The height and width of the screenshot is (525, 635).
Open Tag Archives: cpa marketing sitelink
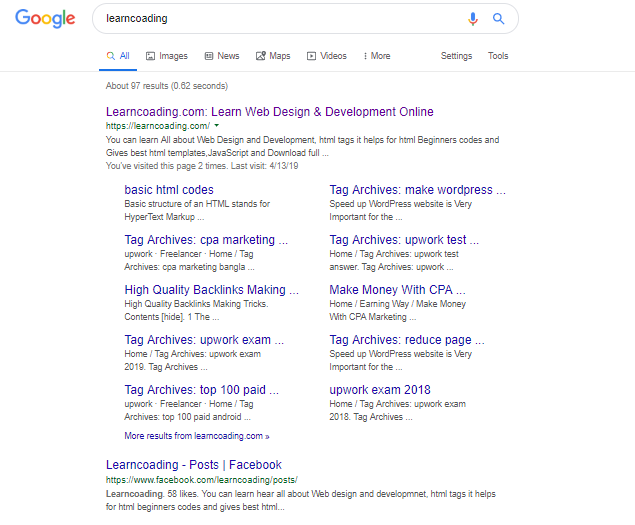[206, 240]
